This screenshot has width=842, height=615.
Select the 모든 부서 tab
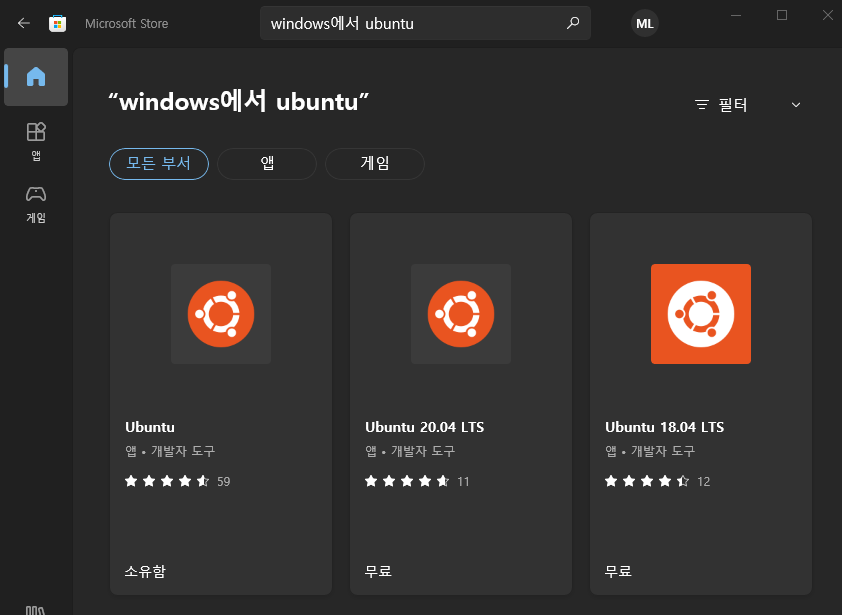[x=159, y=164]
